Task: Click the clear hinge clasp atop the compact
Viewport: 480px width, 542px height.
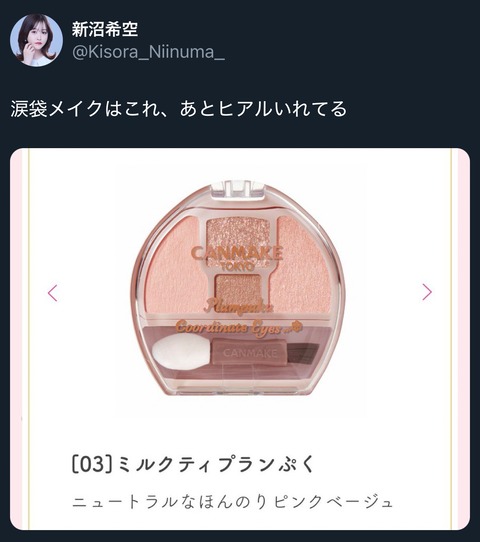Action: [x=237, y=190]
